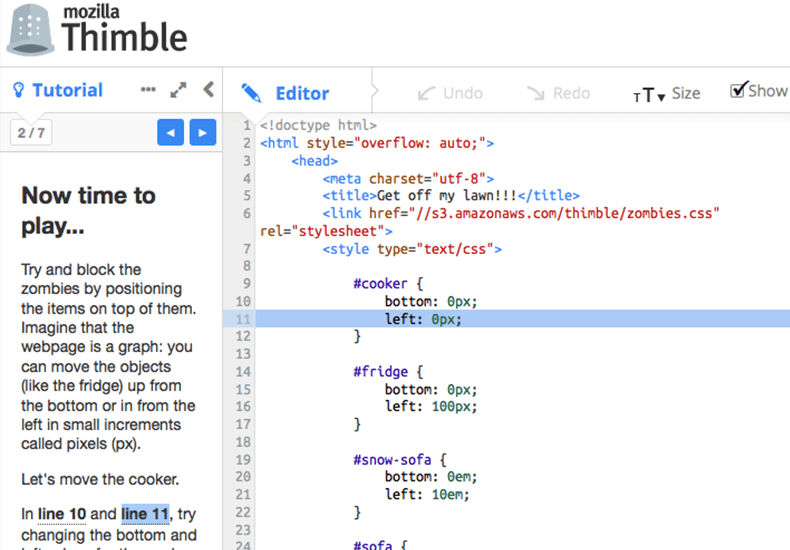Select line number 15 in gutter
The width and height of the screenshot is (790, 550).
click(x=243, y=389)
